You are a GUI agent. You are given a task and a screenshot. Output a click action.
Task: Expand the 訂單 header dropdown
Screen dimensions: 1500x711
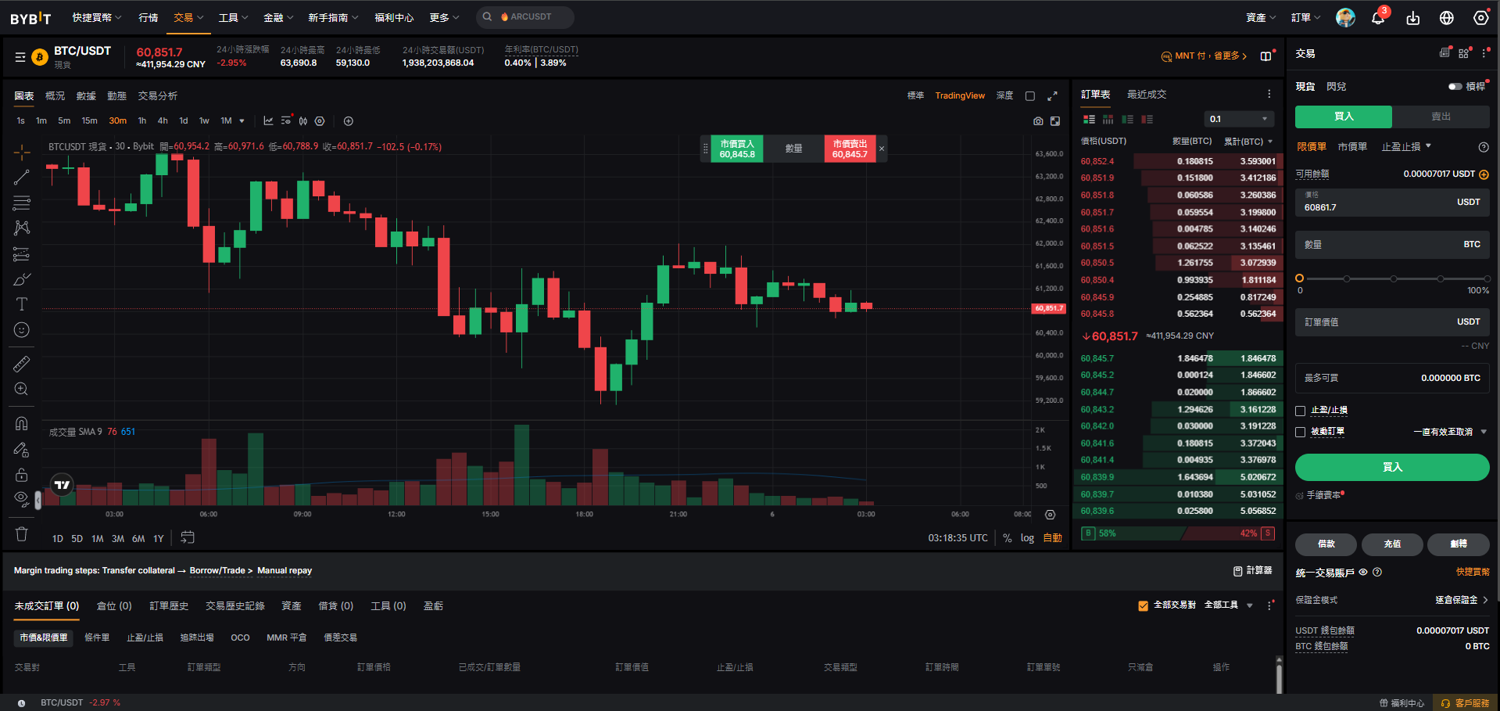1306,18
